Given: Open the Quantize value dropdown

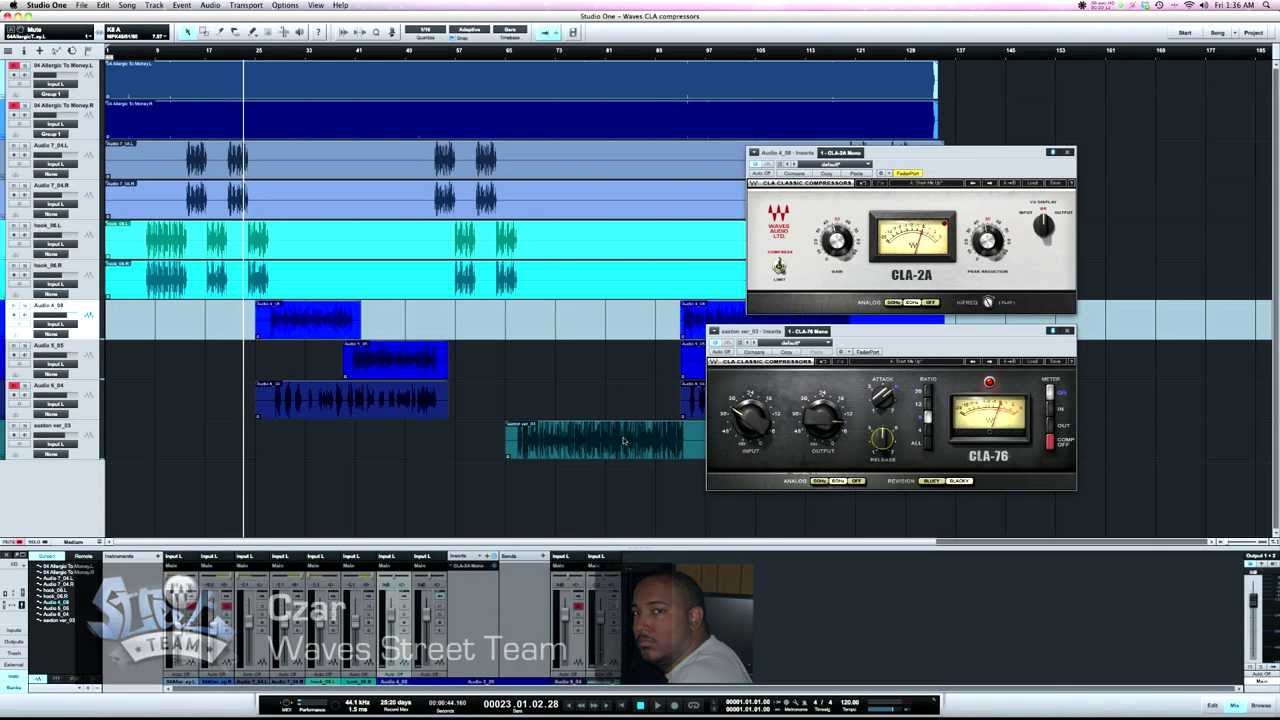Looking at the screenshot, I should pyautogui.click(x=425, y=32).
